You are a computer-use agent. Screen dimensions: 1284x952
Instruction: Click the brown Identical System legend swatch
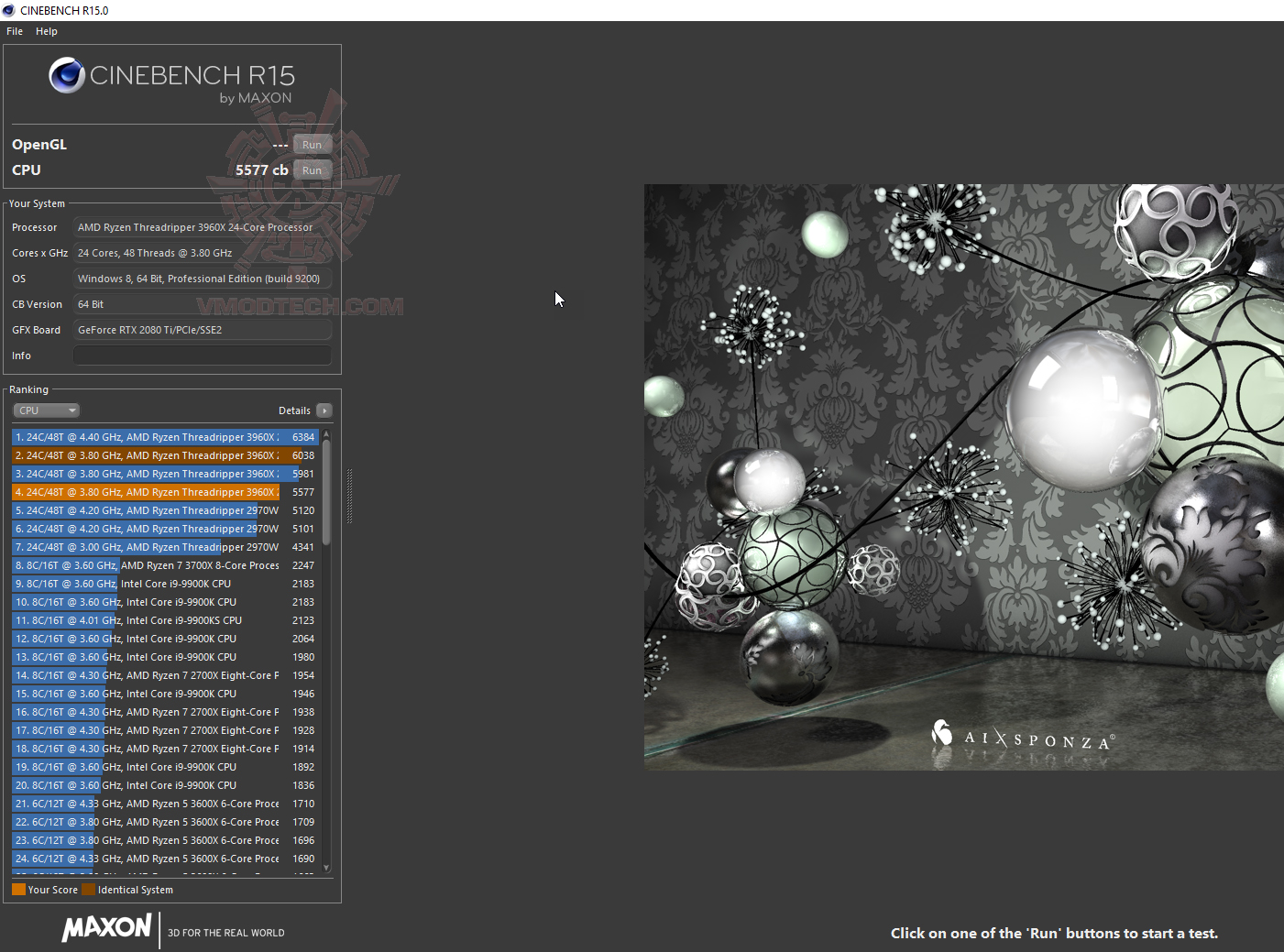[88, 889]
